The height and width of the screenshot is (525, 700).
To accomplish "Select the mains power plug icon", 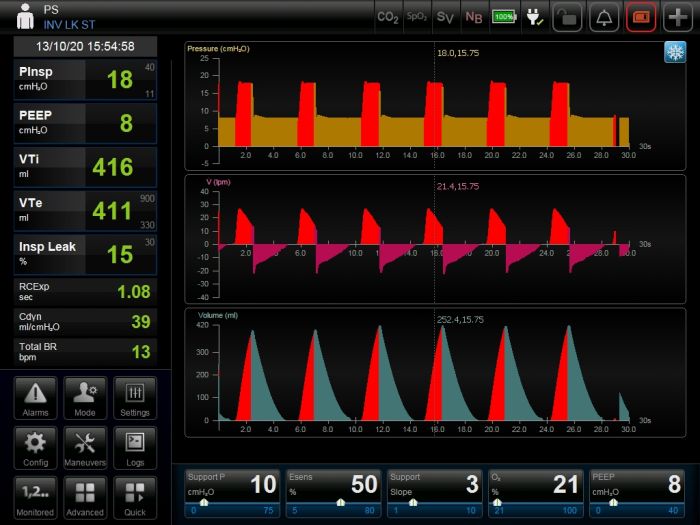I will 534,17.
